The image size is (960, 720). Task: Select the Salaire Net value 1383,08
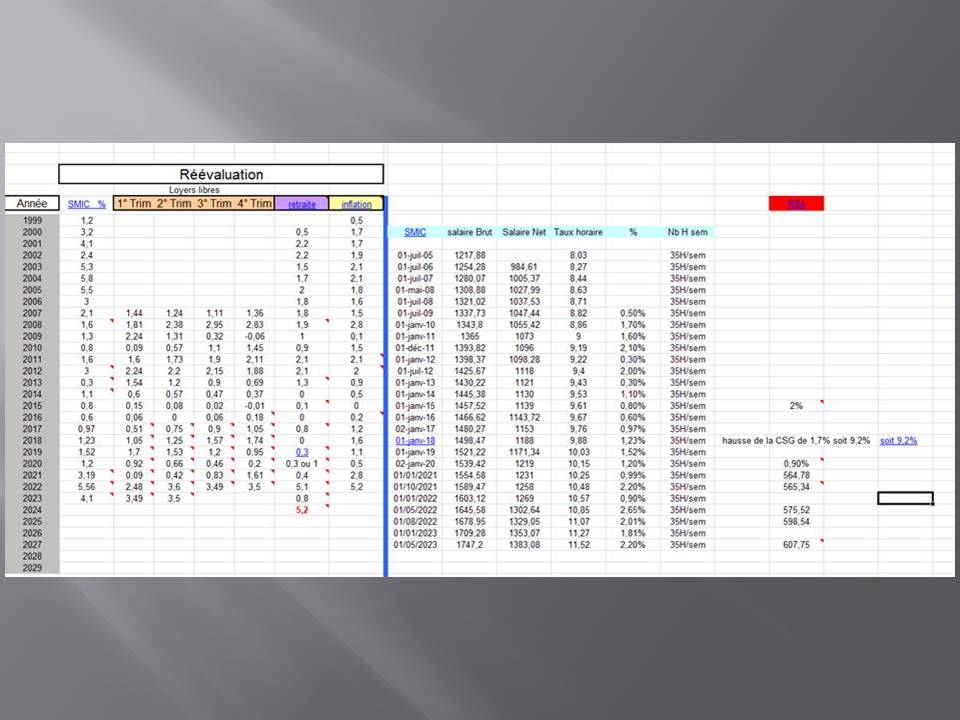point(524,544)
